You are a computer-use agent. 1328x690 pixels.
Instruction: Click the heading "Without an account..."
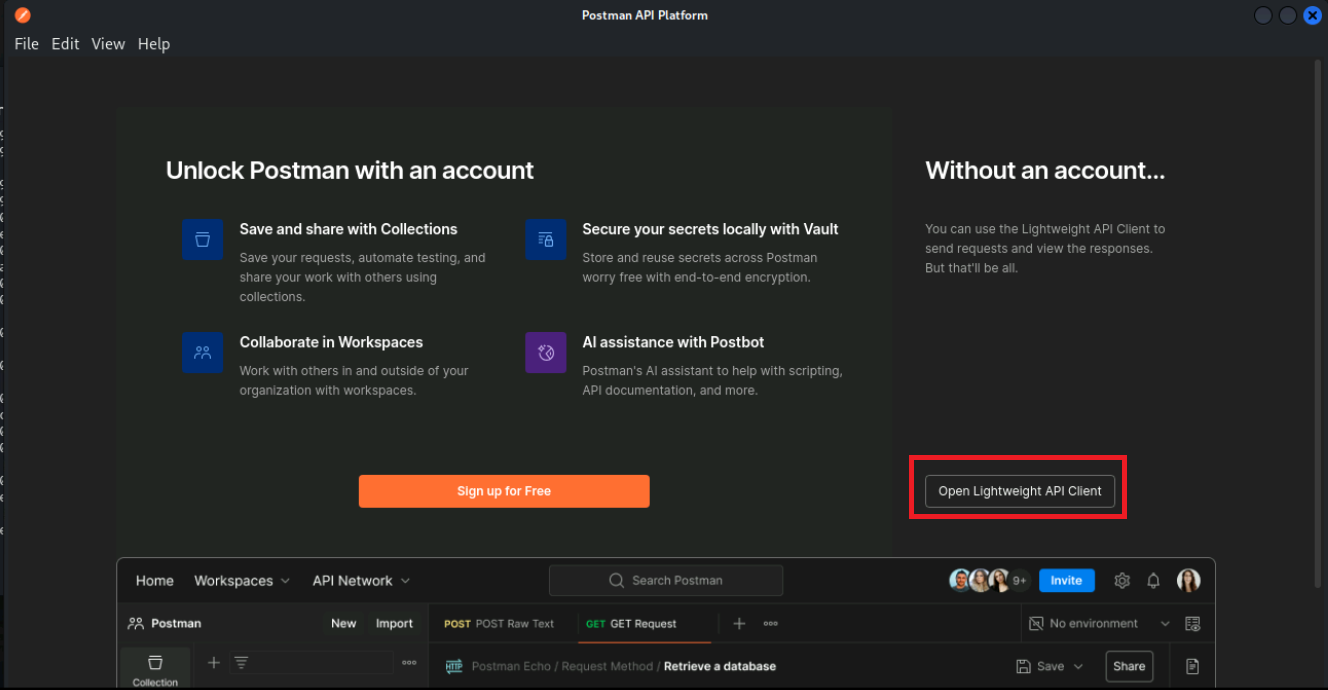click(x=1045, y=171)
